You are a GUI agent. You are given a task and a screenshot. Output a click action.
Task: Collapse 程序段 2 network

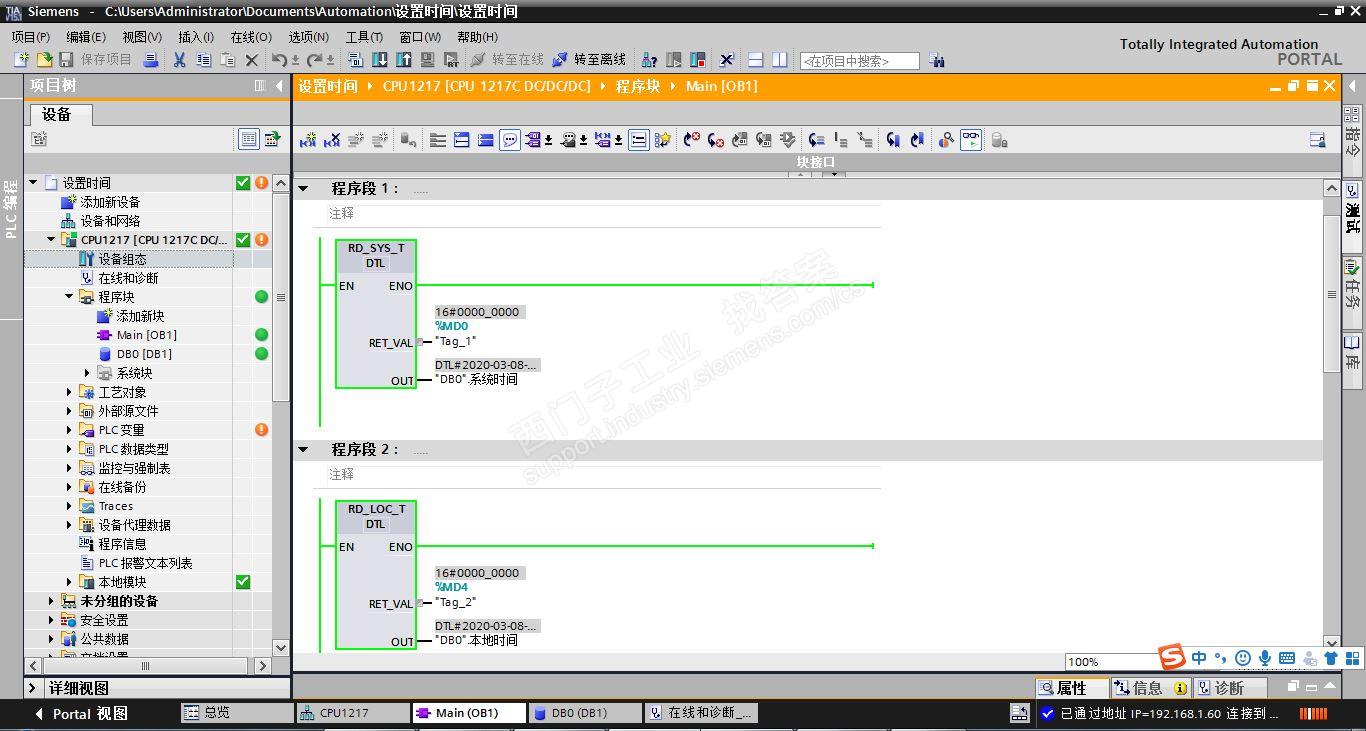303,449
